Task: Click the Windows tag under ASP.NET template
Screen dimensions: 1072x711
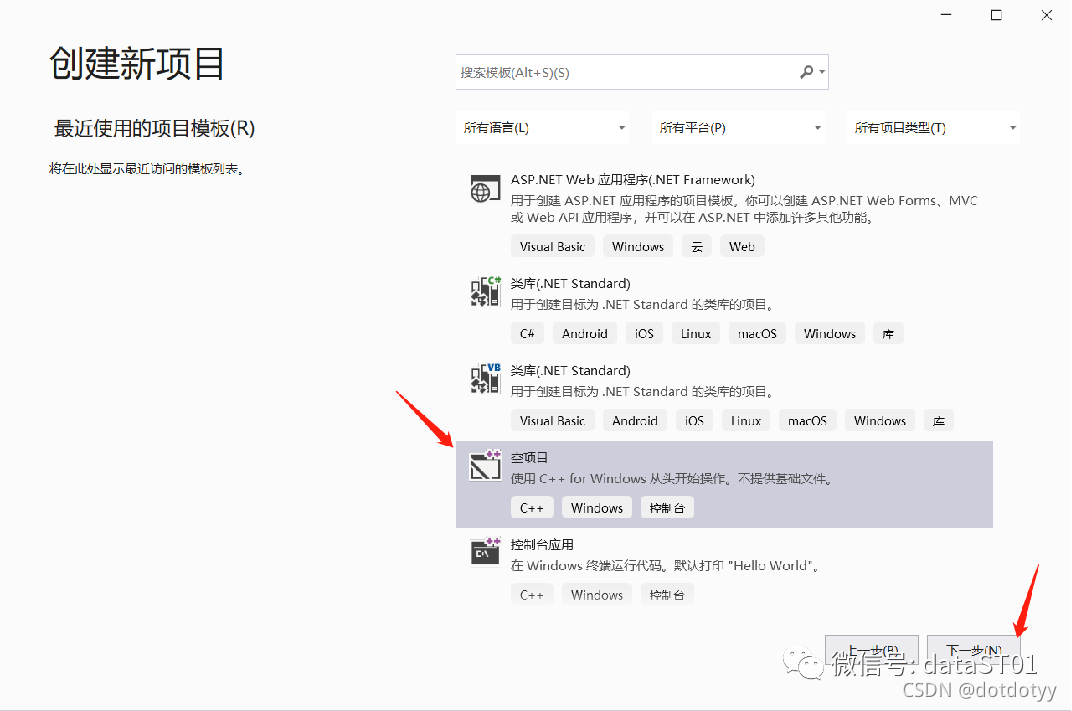Action: pyautogui.click(x=638, y=246)
